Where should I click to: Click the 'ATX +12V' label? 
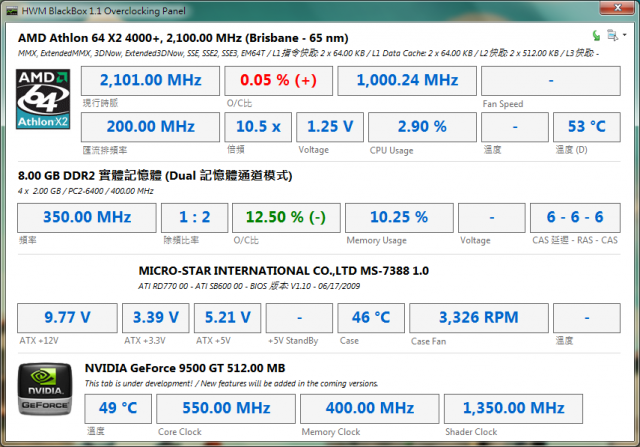coord(39,341)
